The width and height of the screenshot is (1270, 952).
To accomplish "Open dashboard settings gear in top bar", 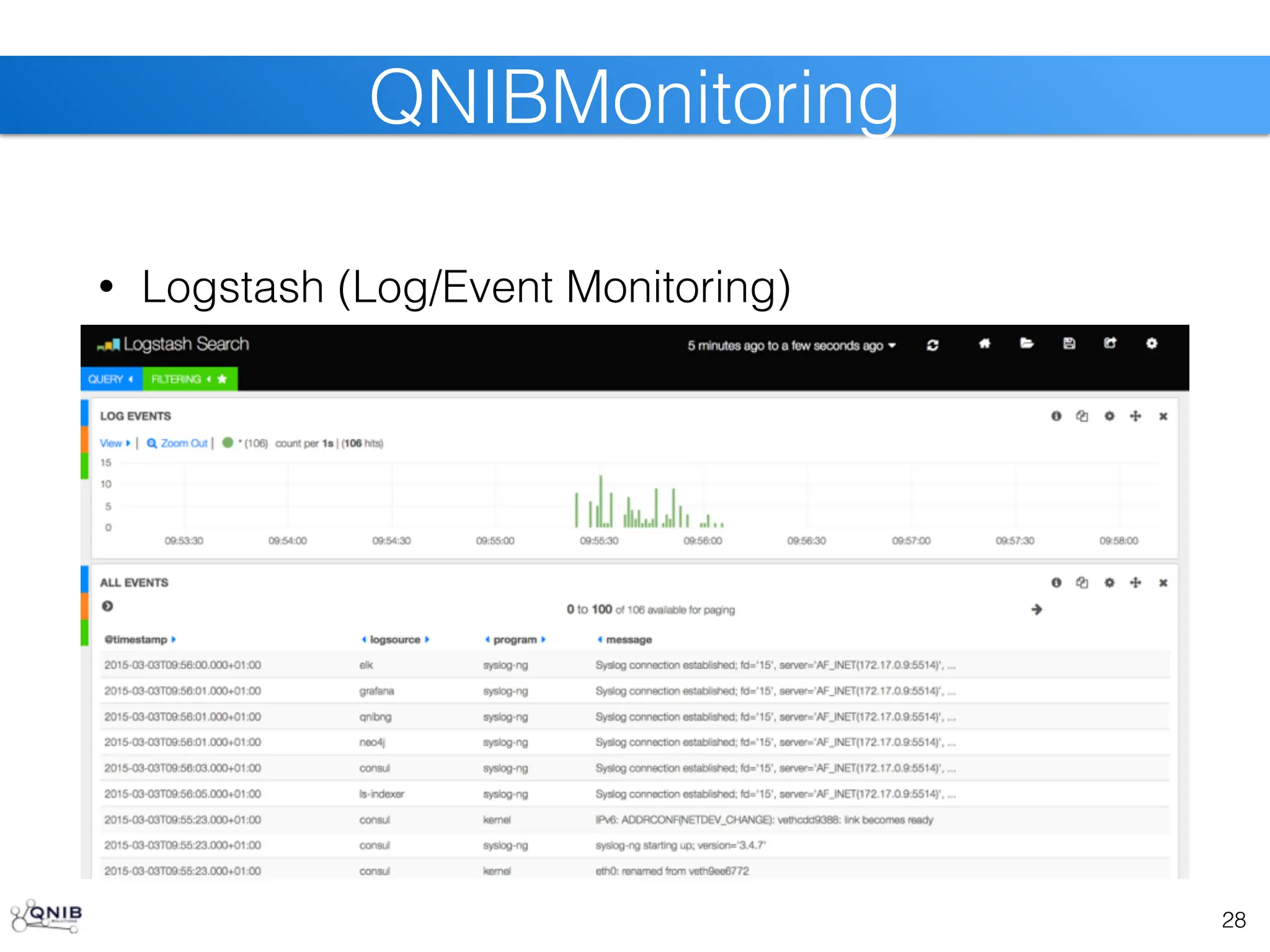I will 1152,343.
